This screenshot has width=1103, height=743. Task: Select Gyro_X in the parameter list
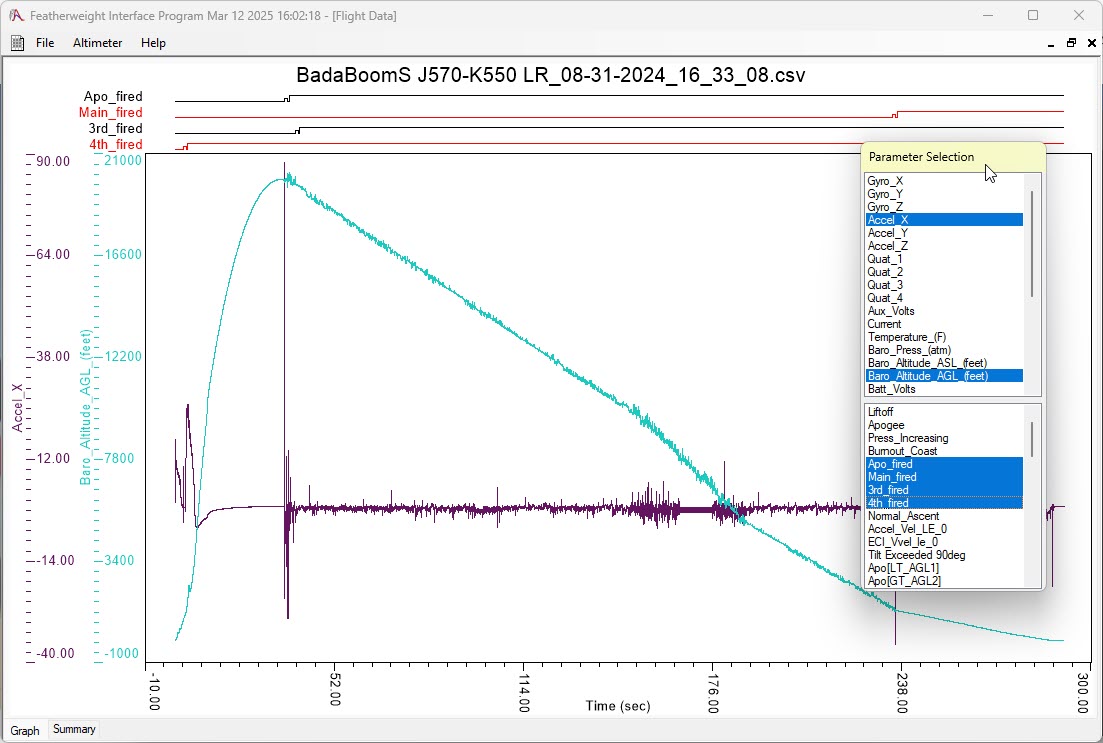[x=884, y=181]
